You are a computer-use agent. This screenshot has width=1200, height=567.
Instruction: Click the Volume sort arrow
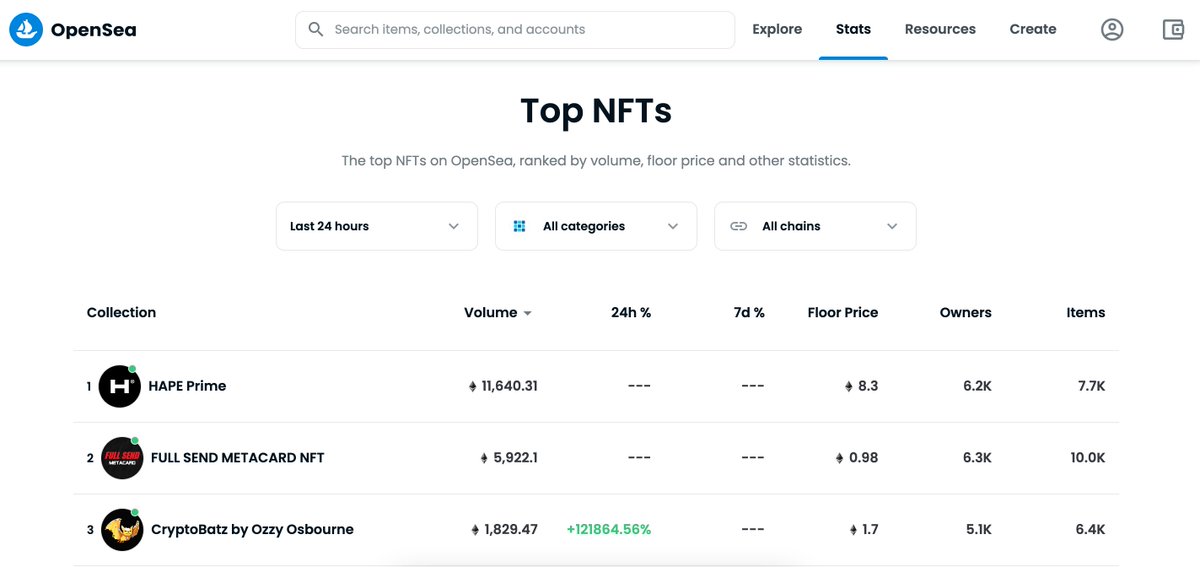(527, 313)
